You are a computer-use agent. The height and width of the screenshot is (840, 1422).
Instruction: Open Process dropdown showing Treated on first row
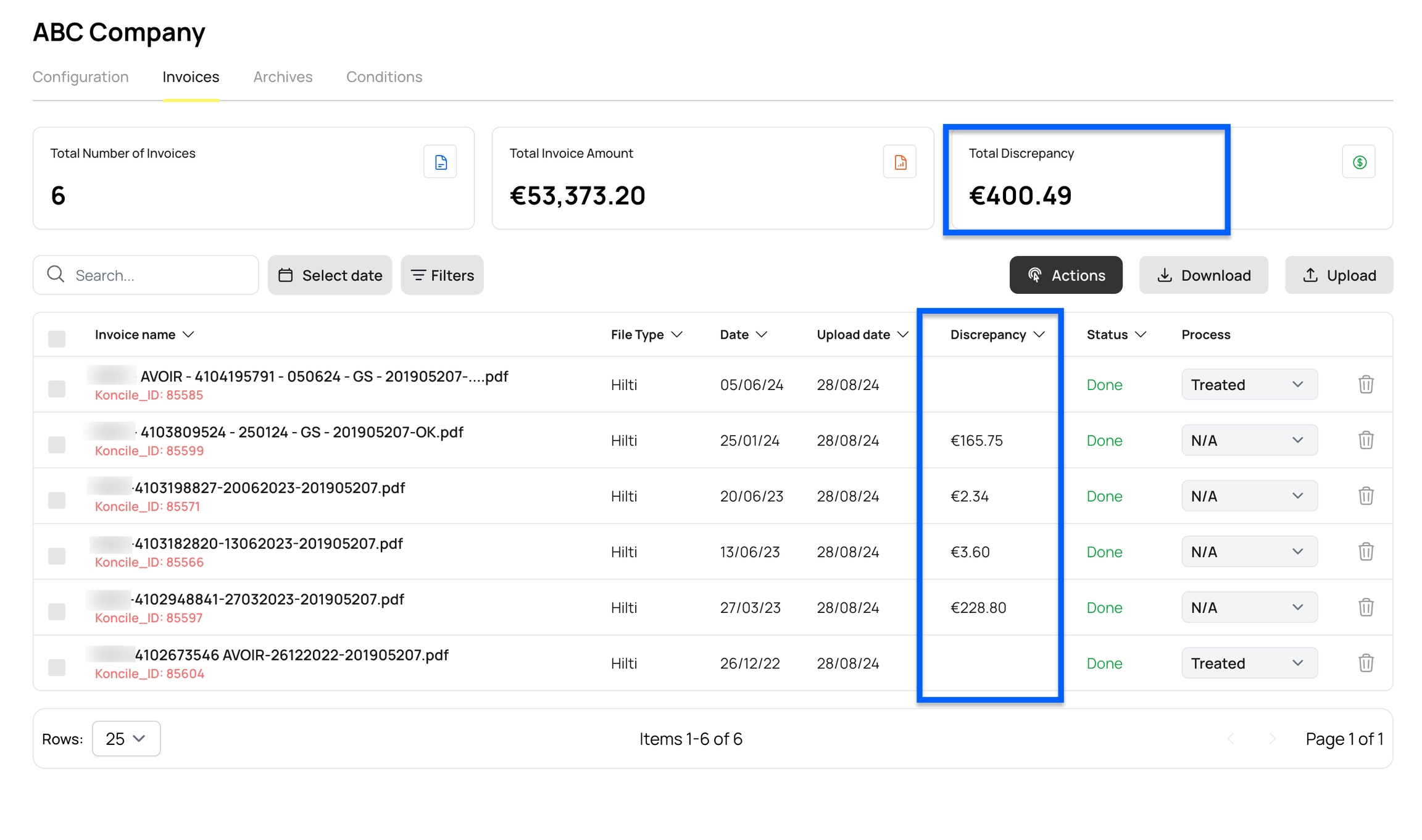[x=1249, y=385]
